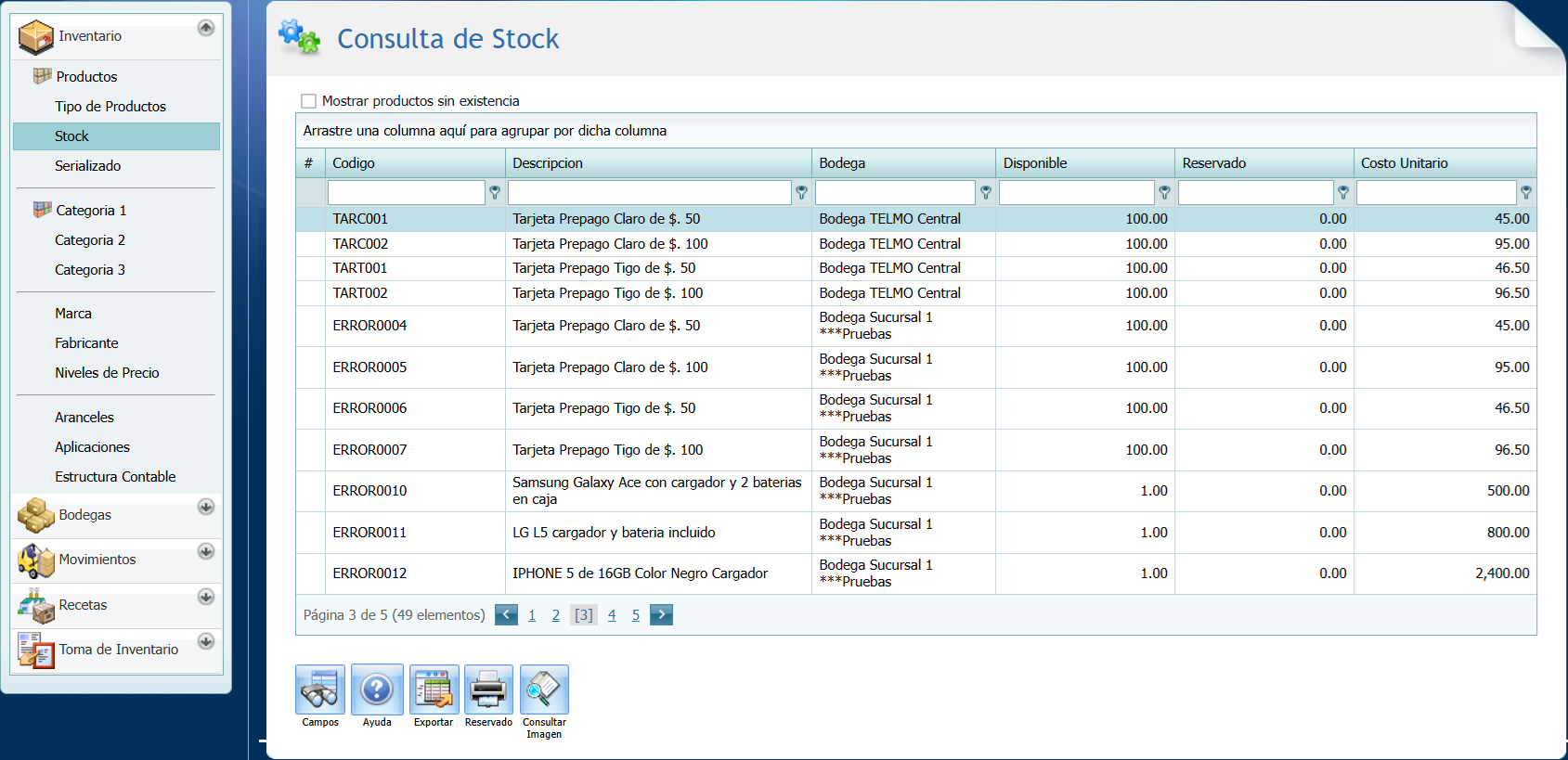Click the Campos binoculars icon

pos(320,689)
